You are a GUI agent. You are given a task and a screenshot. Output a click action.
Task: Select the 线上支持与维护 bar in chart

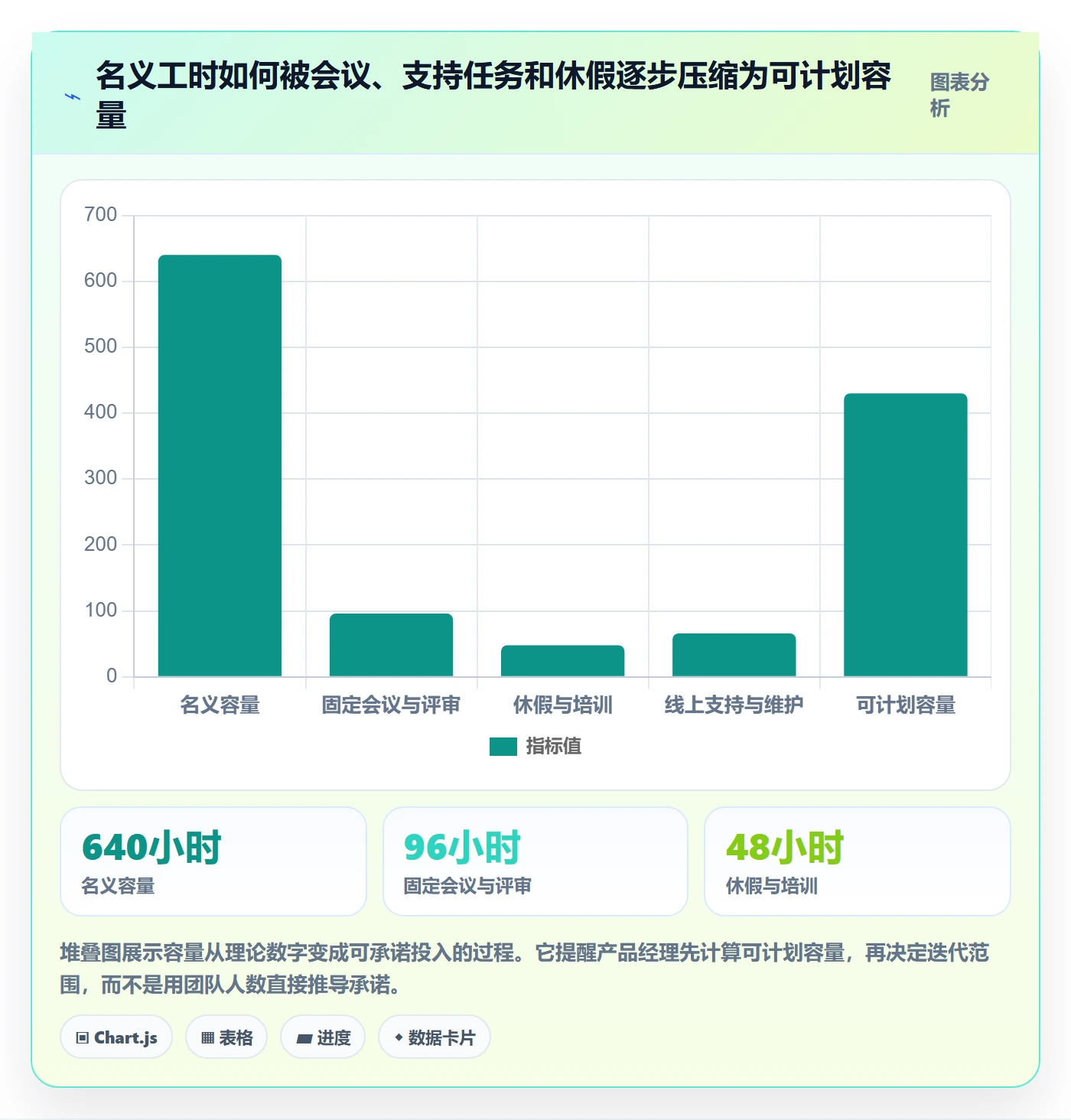(x=734, y=655)
